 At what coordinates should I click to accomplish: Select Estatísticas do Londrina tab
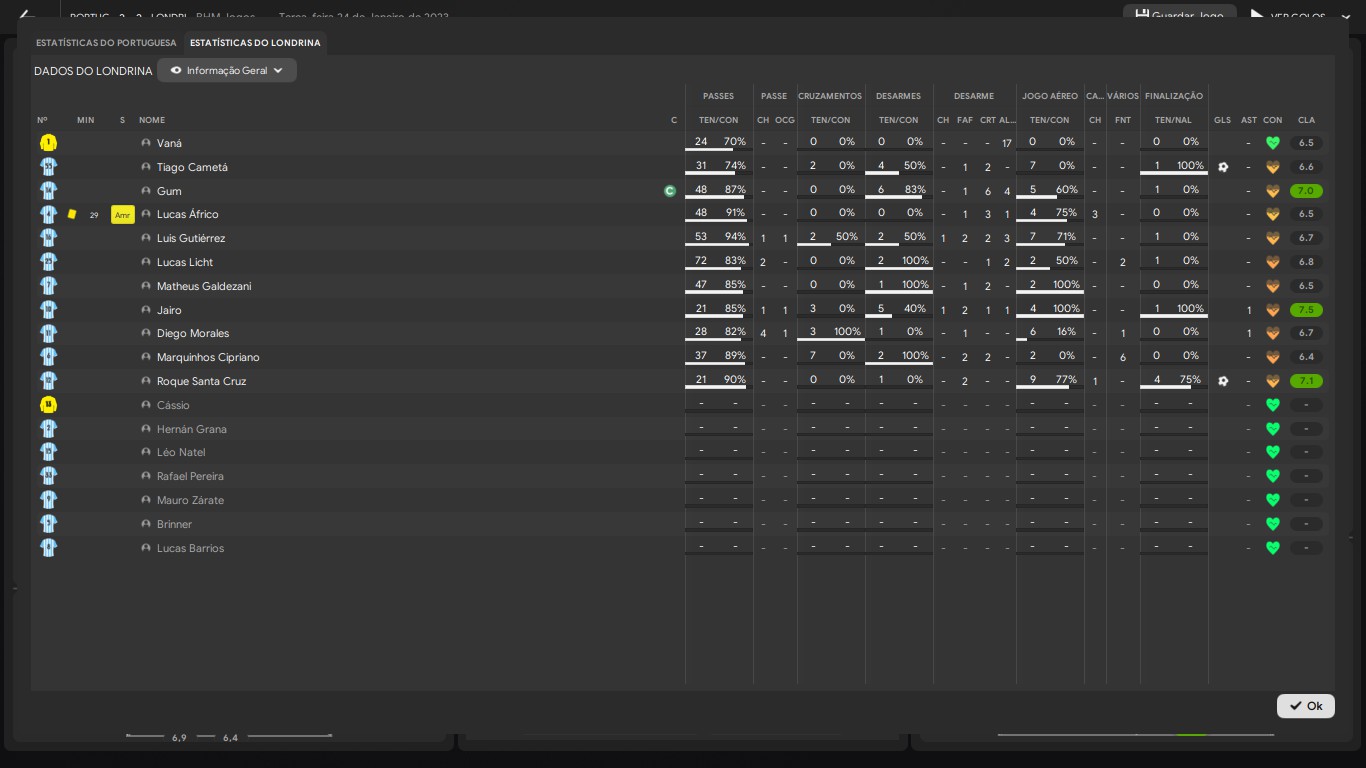click(255, 43)
